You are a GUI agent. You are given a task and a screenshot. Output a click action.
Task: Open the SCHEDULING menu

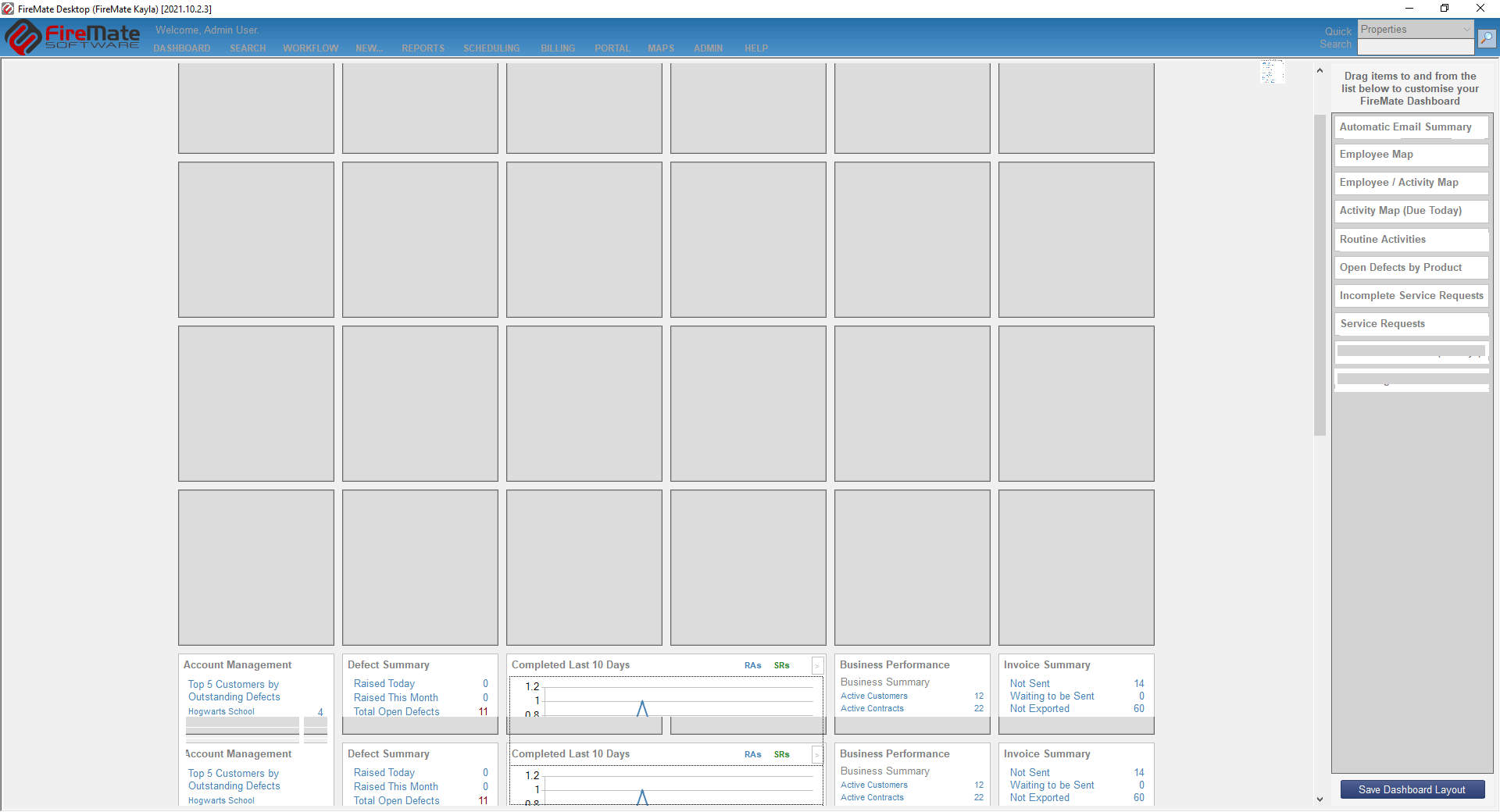491,48
